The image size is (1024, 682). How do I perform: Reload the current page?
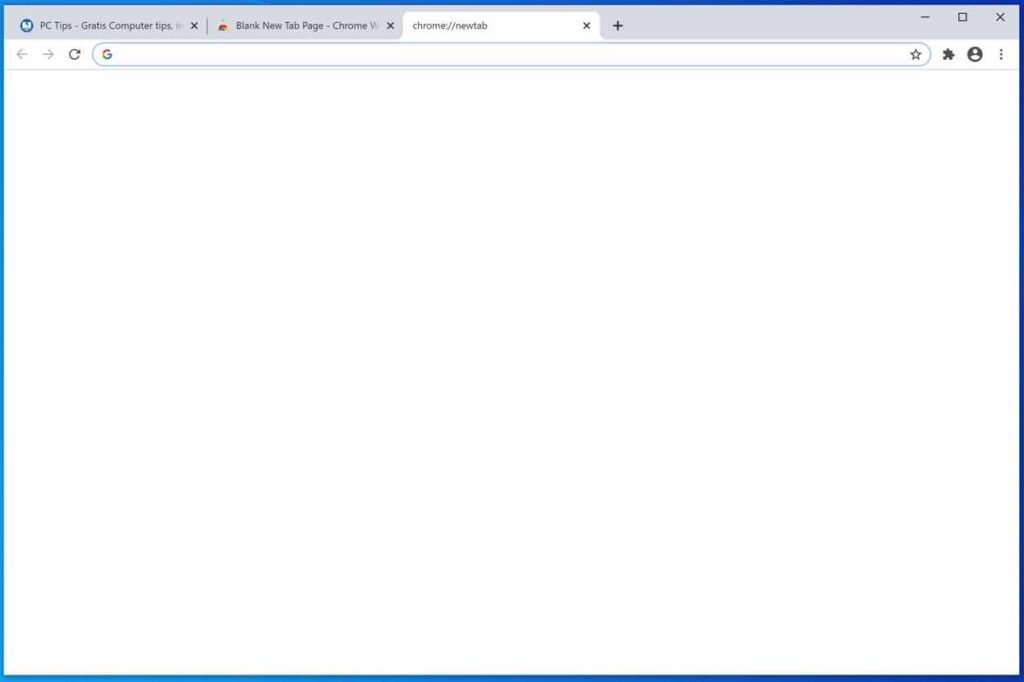(x=75, y=55)
